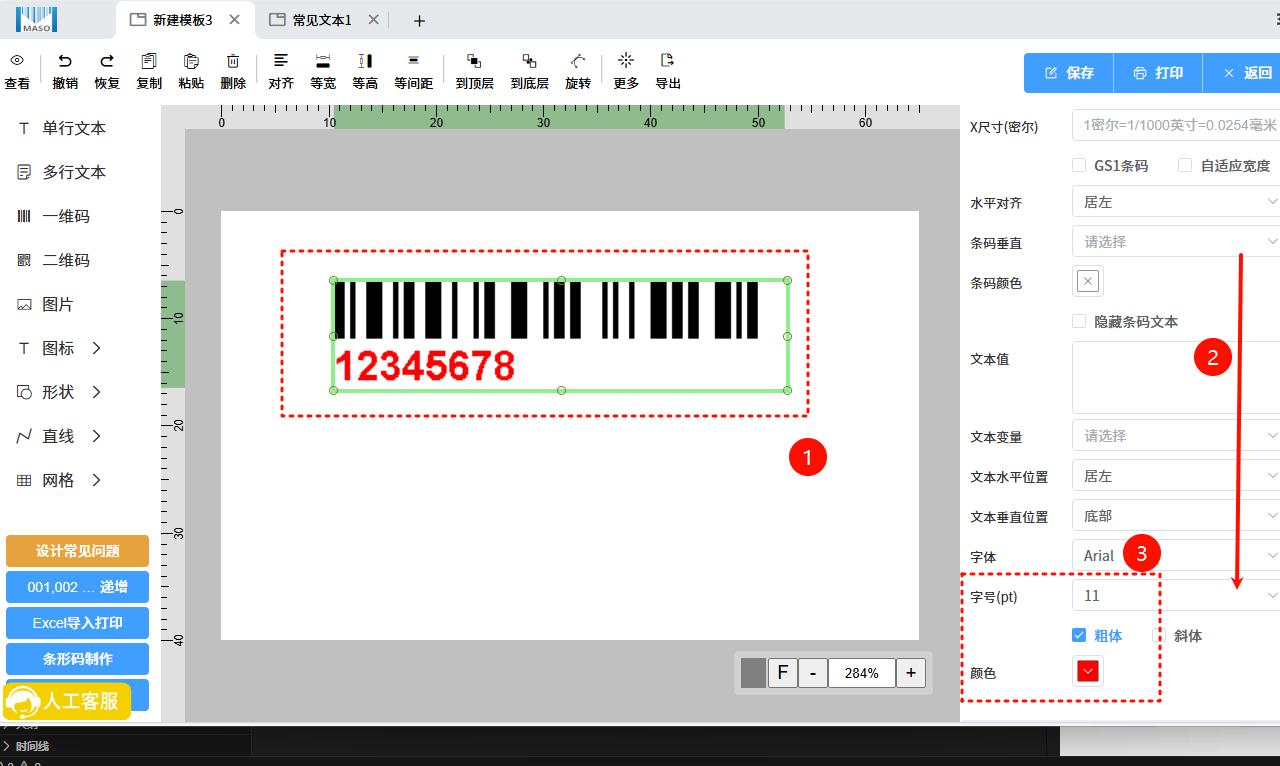Click the Export (导出) toolbar icon
1280x766 pixels.
point(668,62)
